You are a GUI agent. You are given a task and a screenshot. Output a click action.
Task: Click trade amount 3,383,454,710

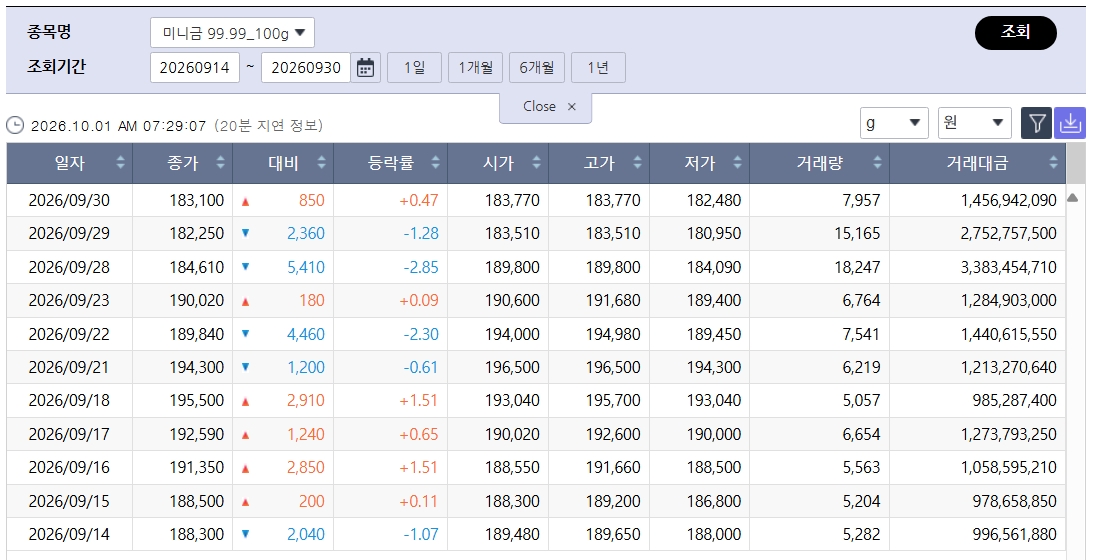click(1009, 267)
